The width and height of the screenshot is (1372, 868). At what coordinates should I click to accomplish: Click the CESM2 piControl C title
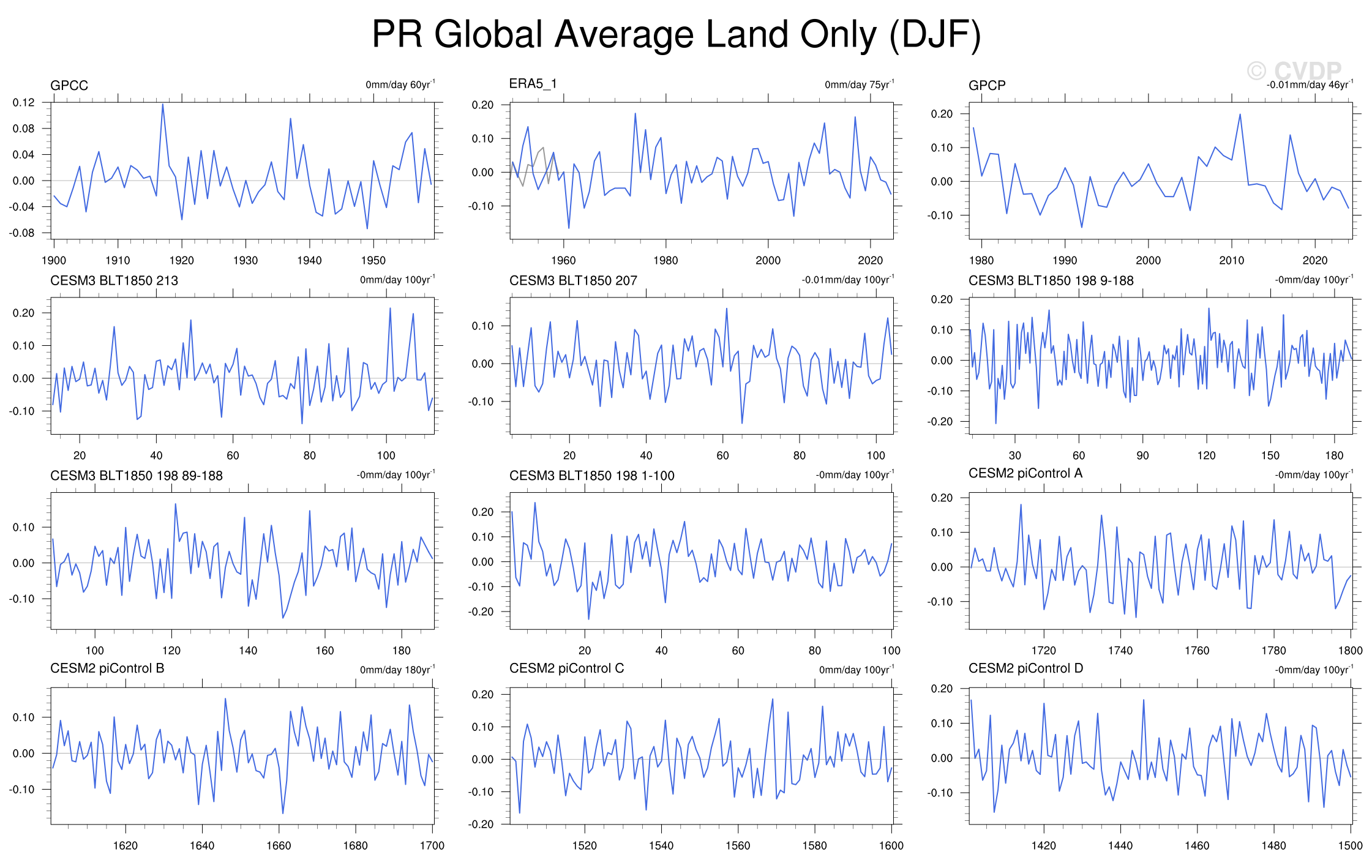(566, 668)
